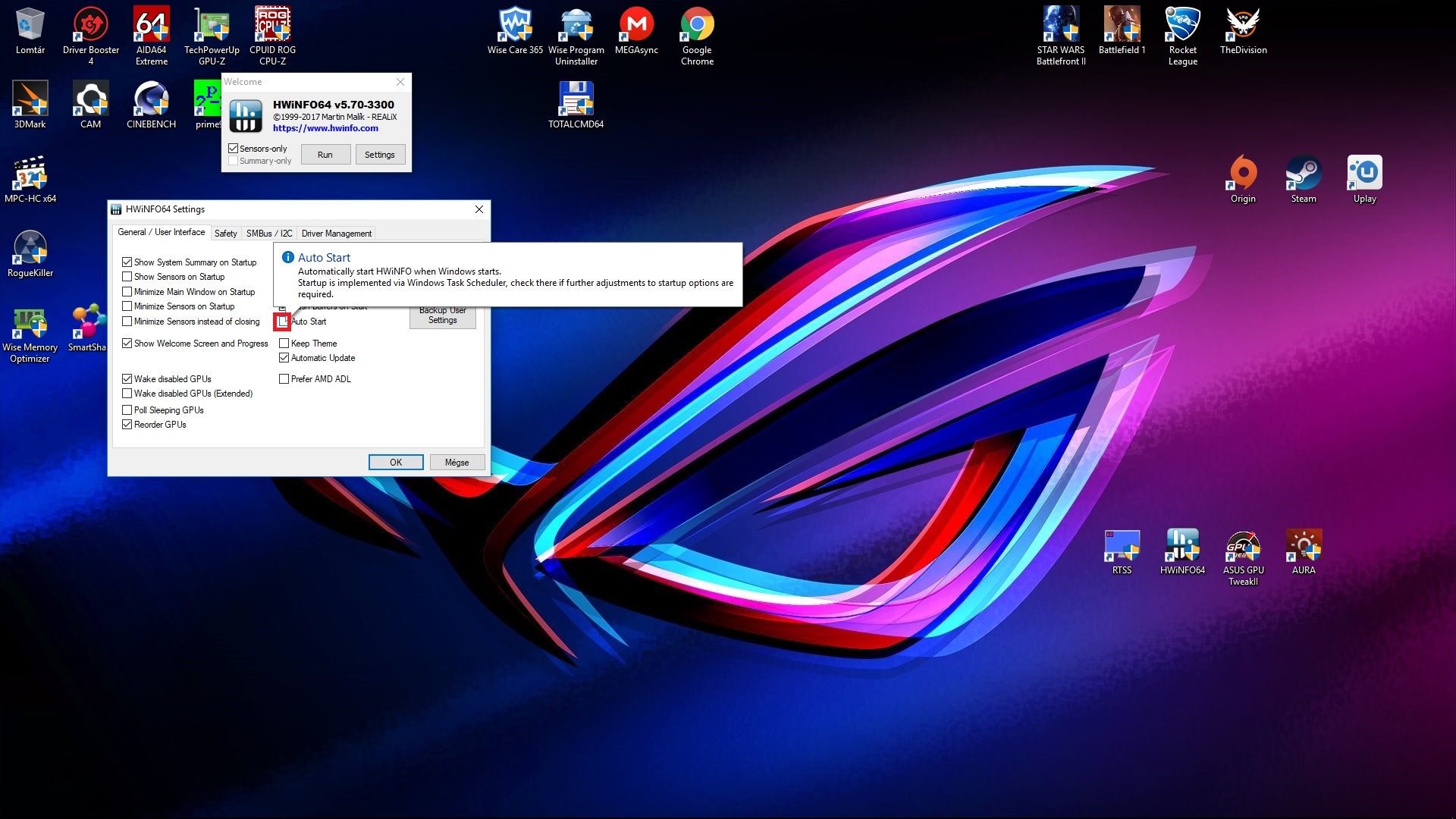
Task: Click Backup User Settings button
Action: [x=443, y=316]
